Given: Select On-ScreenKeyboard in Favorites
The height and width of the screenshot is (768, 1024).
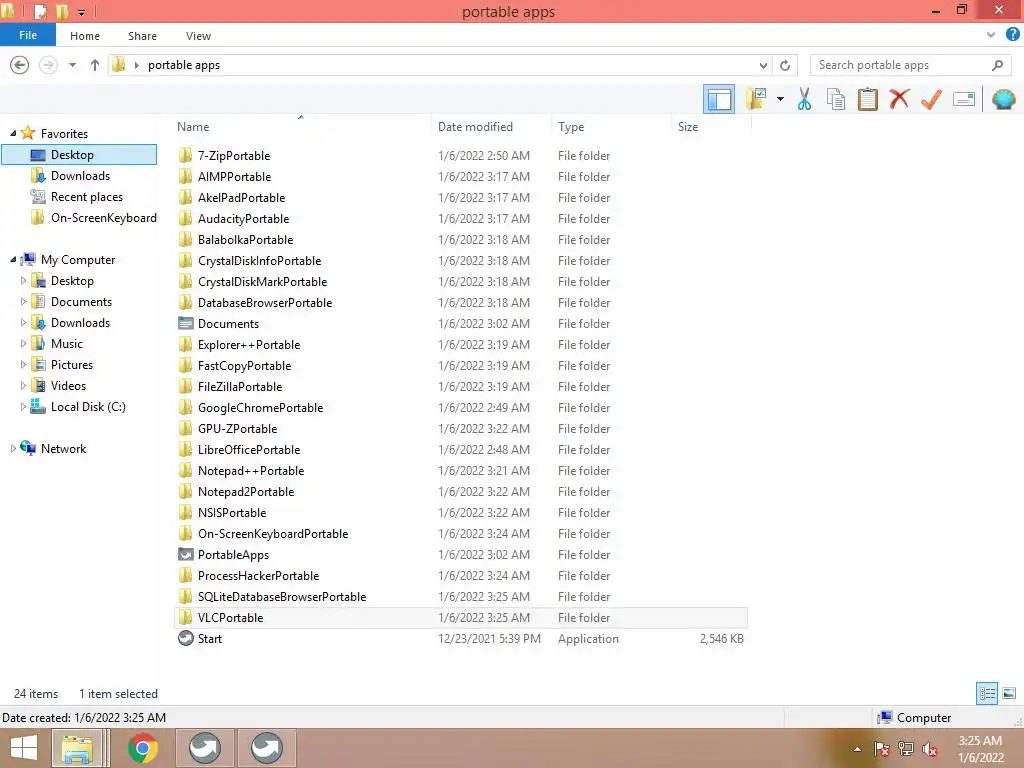Looking at the screenshot, I should pos(104,218).
